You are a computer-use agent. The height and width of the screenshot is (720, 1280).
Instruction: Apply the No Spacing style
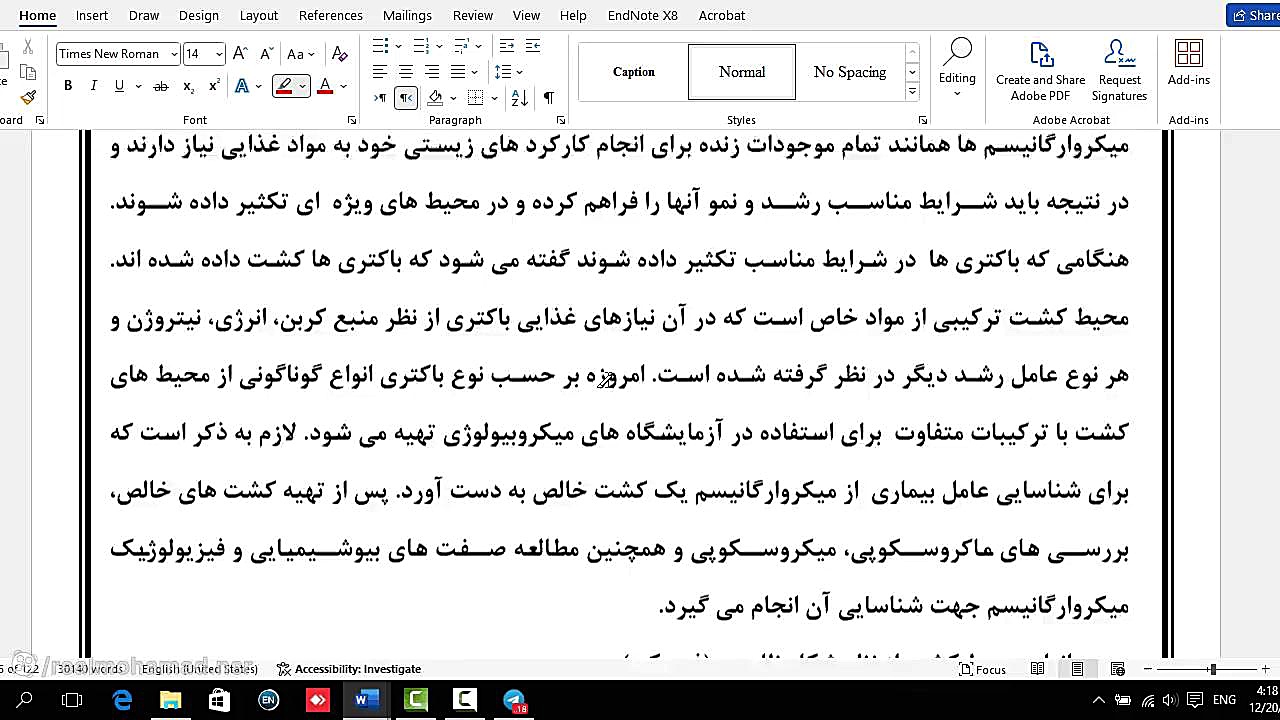pos(850,72)
